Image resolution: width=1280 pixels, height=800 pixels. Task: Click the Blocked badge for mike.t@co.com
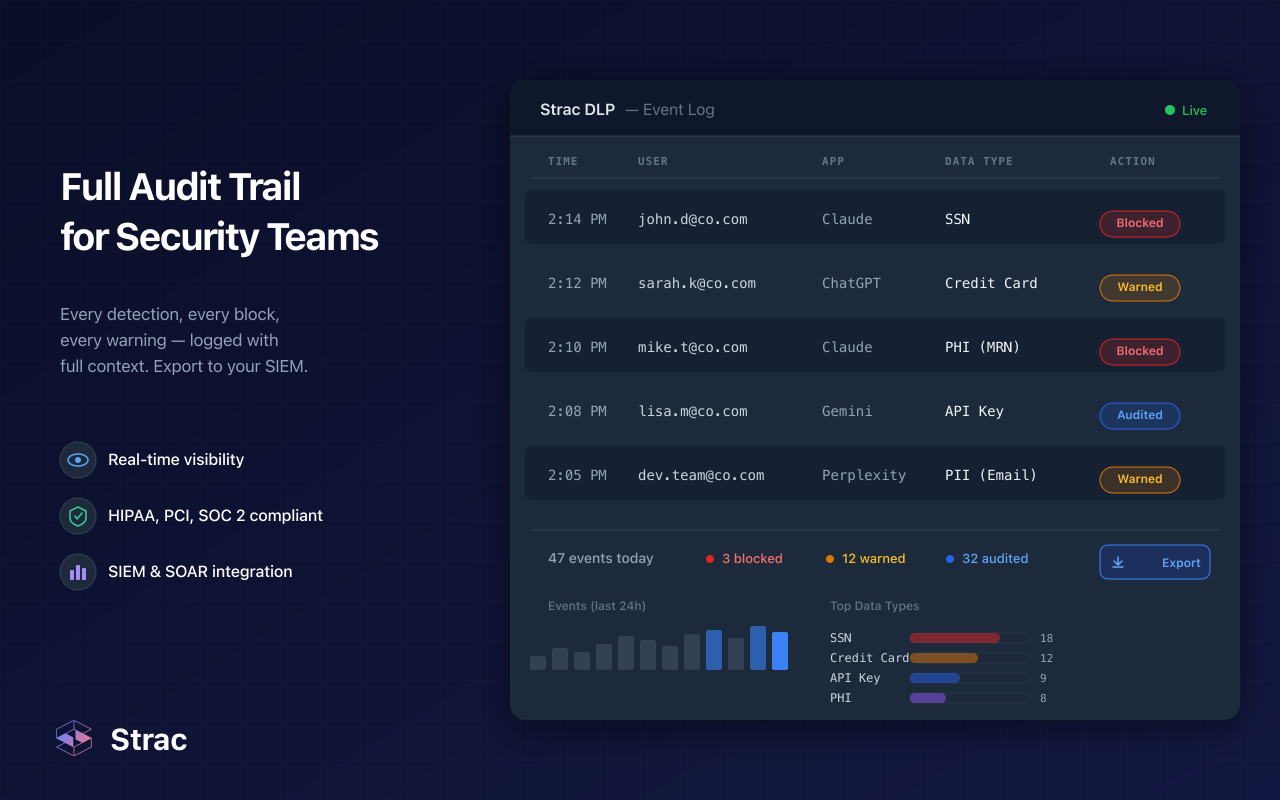coord(1140,352)
